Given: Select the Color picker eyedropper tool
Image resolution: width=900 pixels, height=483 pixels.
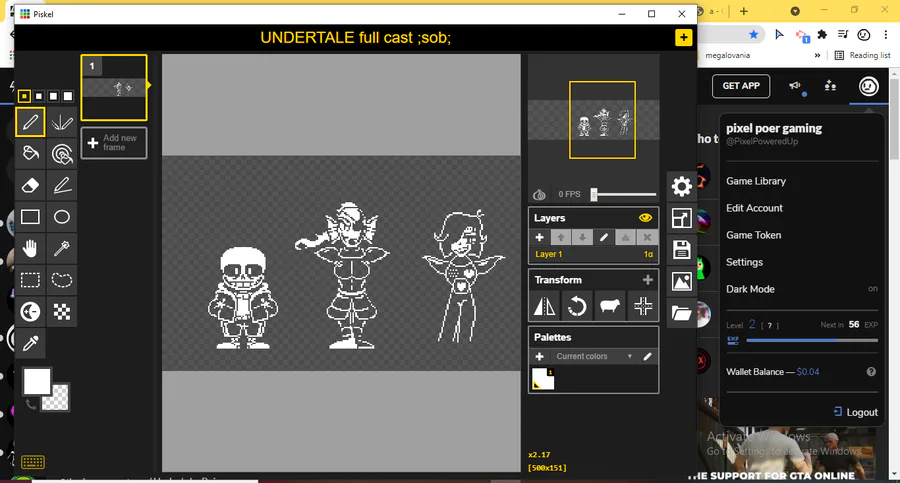Looking at the screenshot, I should tap(30, 343).
